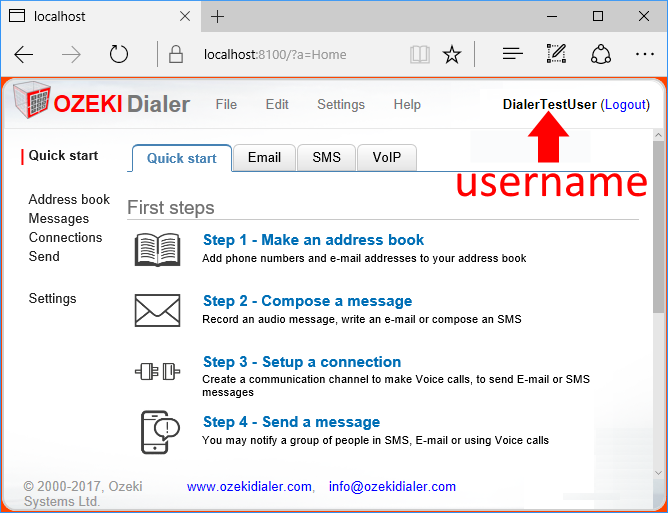
Task: Open the browser Hub icon
Action: click(x=512, y=54)
